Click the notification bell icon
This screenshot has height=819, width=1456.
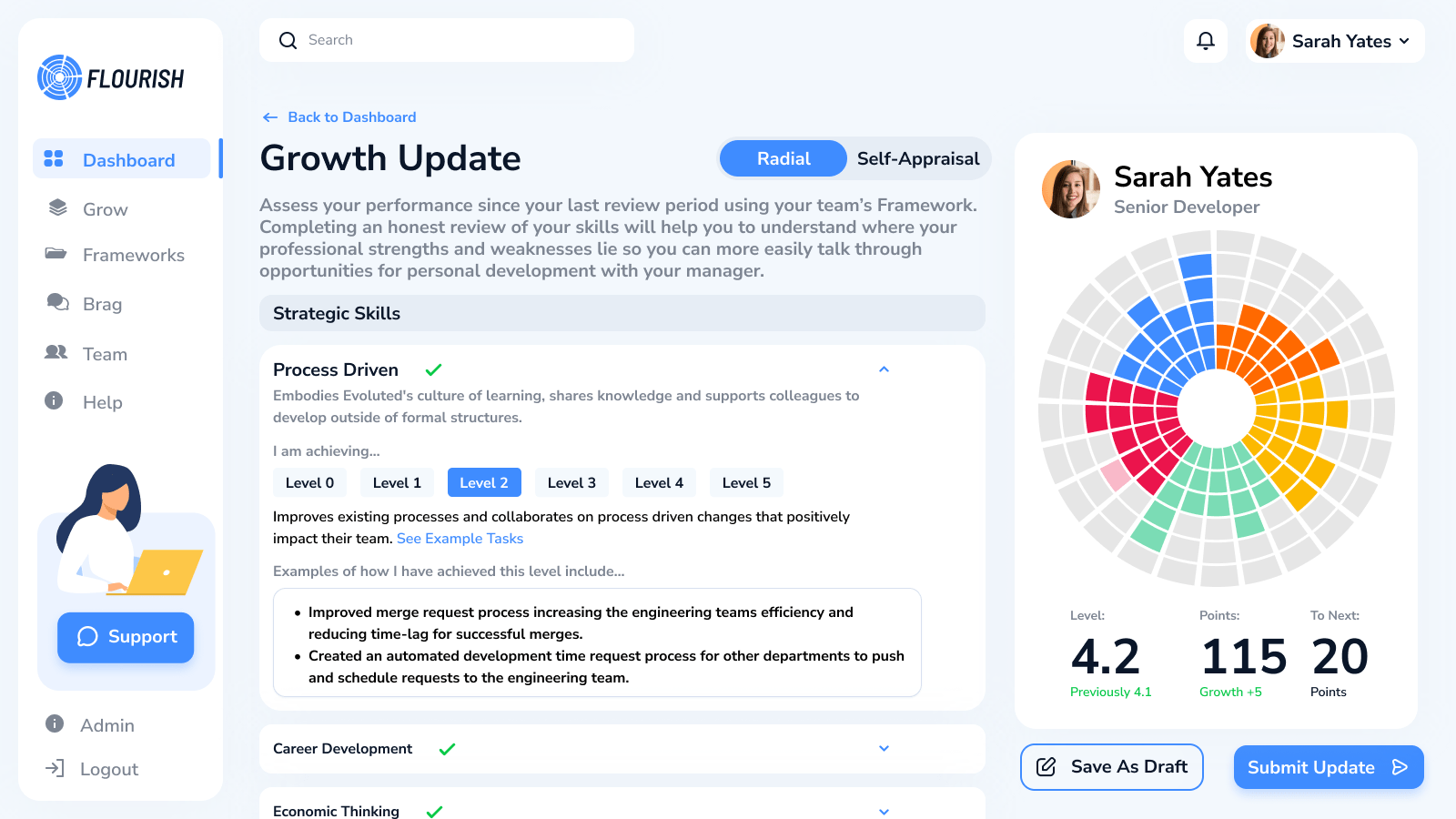click(x=1206, y=41)
